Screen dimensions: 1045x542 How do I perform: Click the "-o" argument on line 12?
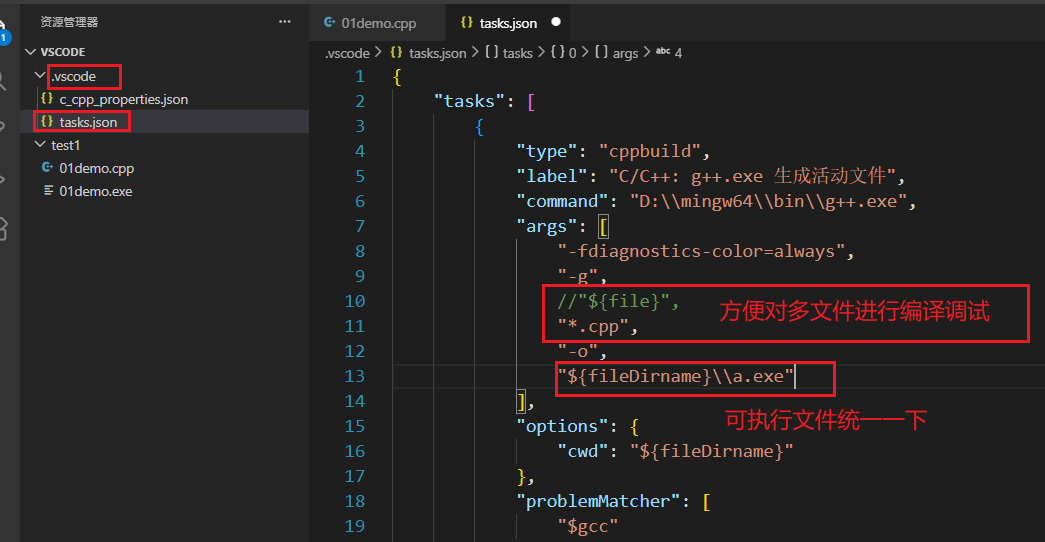[x=577, y=351]
